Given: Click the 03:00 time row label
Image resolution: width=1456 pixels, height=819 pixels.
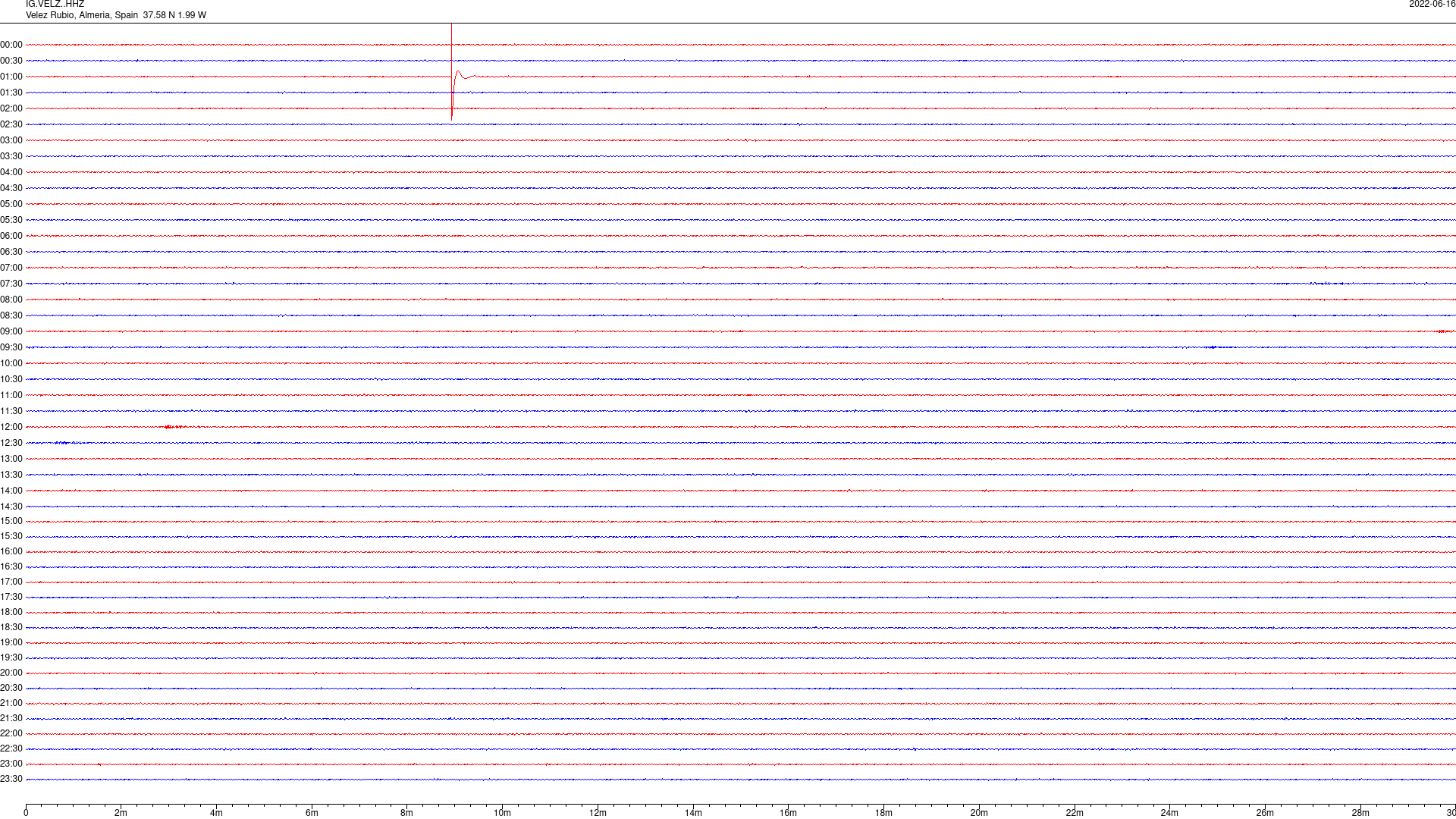Looking at the screenshot, I should pyautogui.click(x=11, y=140).
